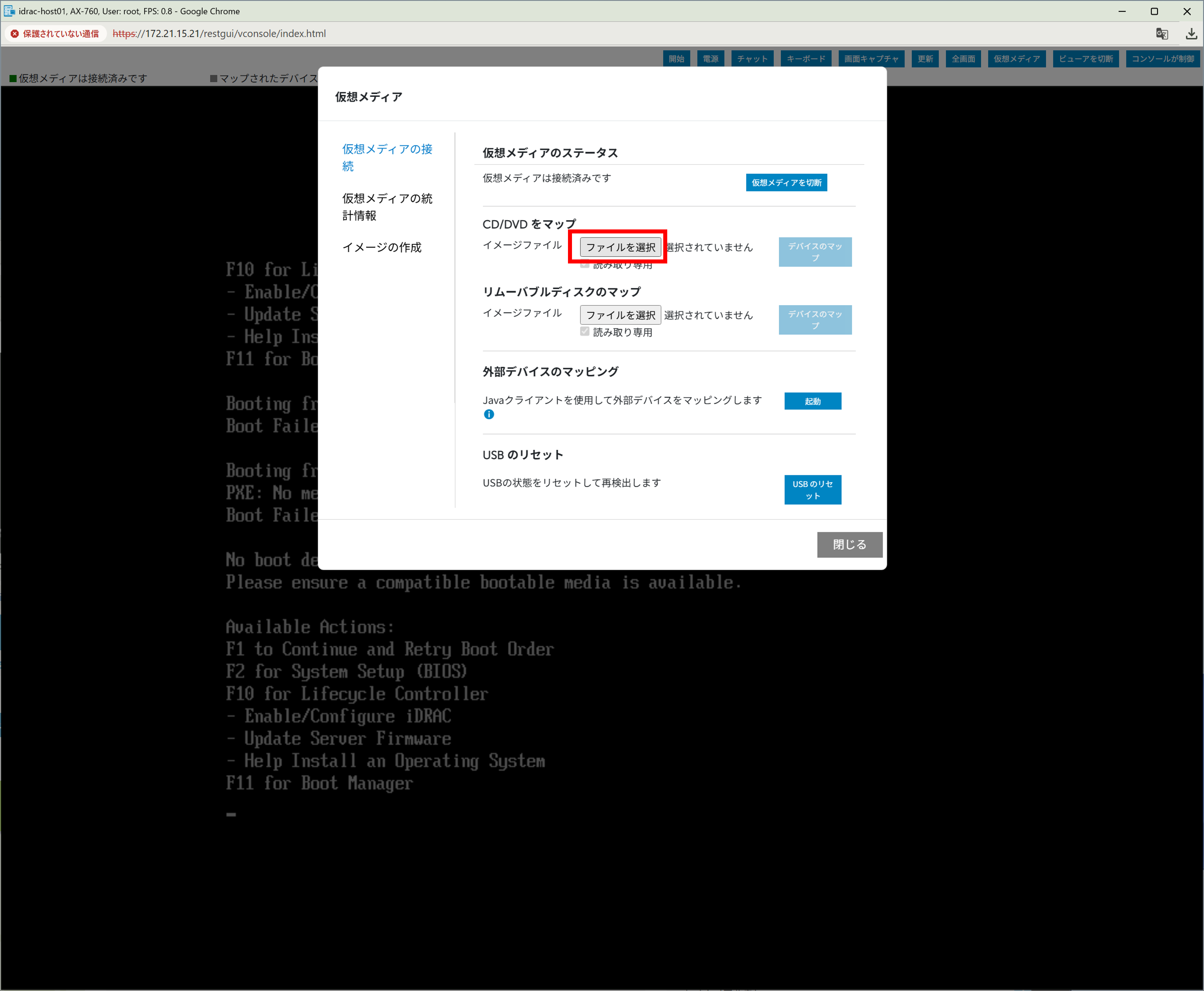This screenshot has height=991, width=1204.
Task: Click ビューアを切断 in toolbar
Action: click(x=1085, y=59)
